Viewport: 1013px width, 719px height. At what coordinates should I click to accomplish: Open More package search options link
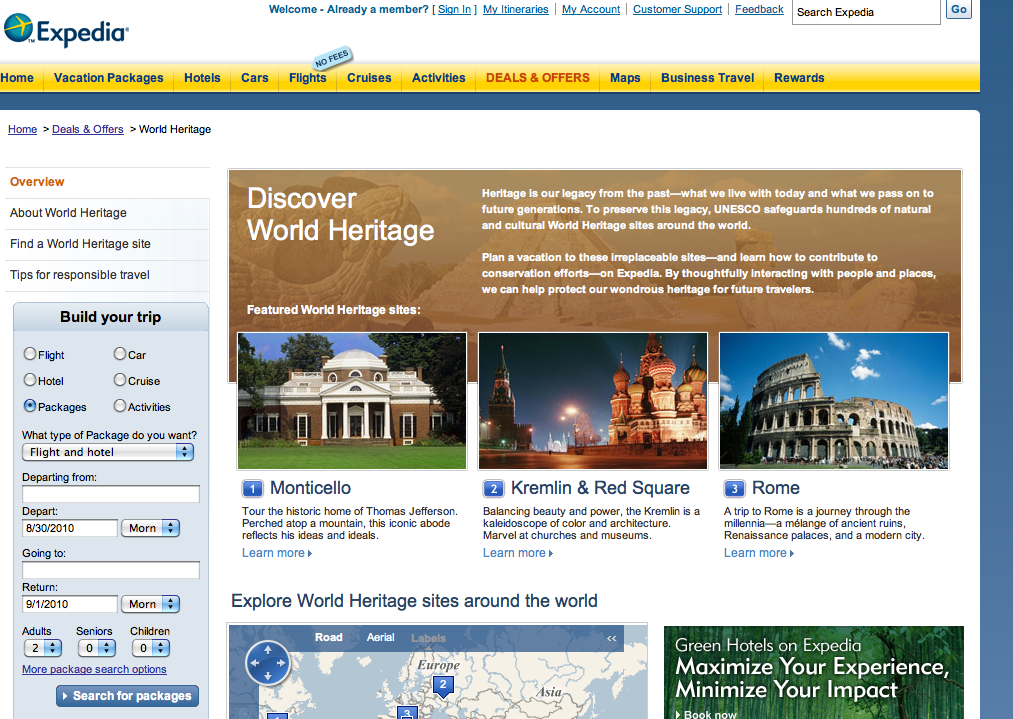point(94,669)
